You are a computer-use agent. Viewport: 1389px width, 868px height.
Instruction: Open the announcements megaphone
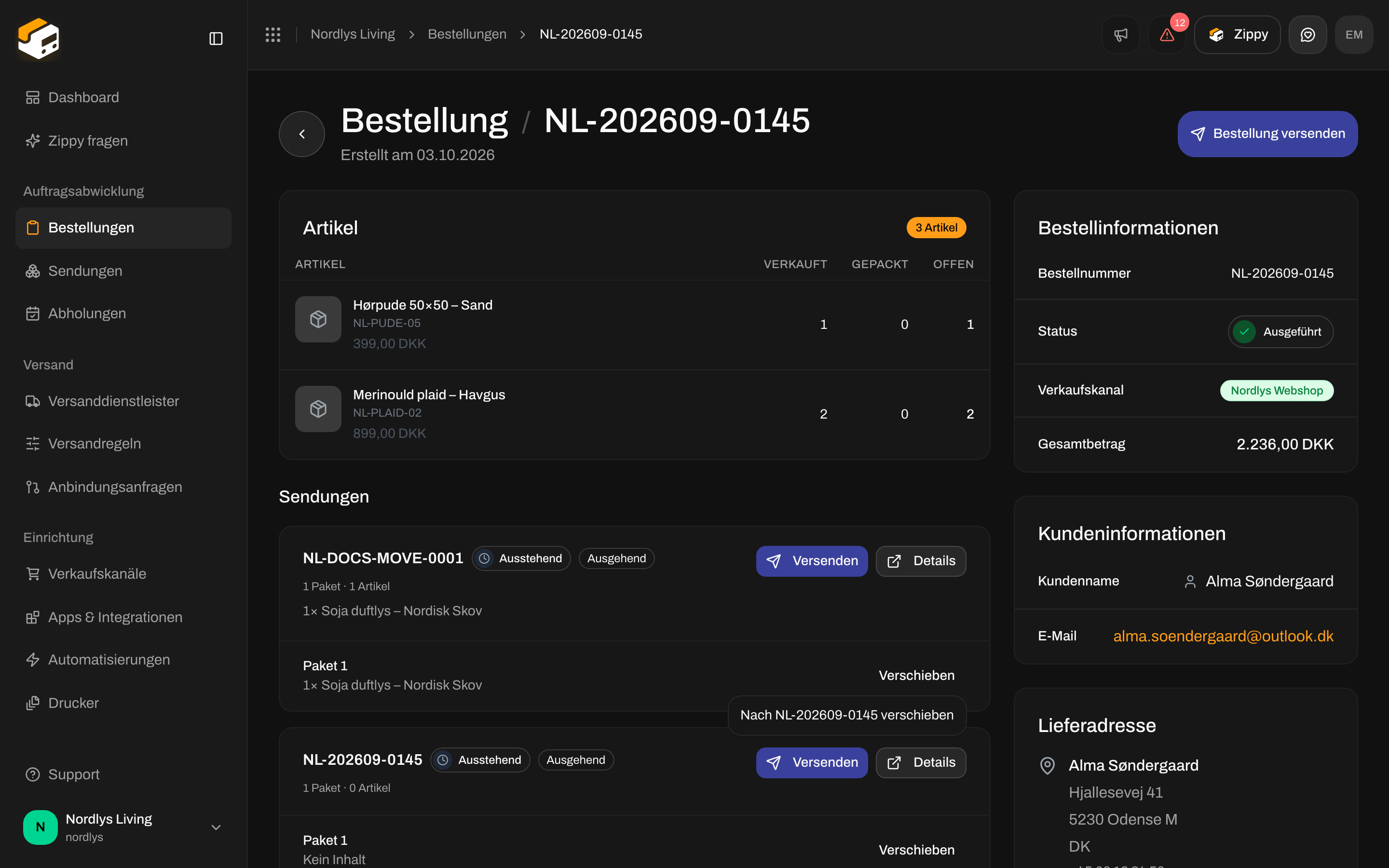click(1120, 34)
